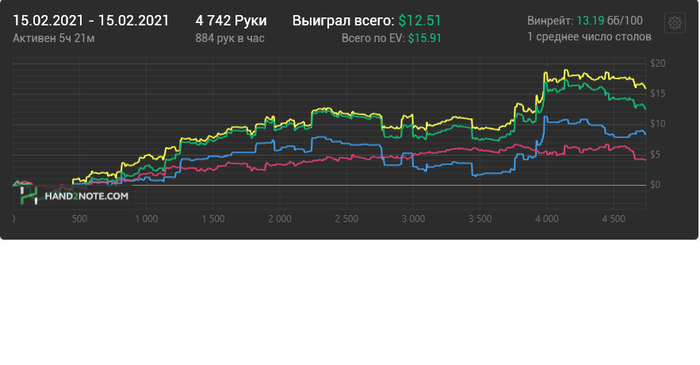Viewport: 700px width, 365px height.
Task: Click the 3 500 x-axis label
Action: coord(480,219)
